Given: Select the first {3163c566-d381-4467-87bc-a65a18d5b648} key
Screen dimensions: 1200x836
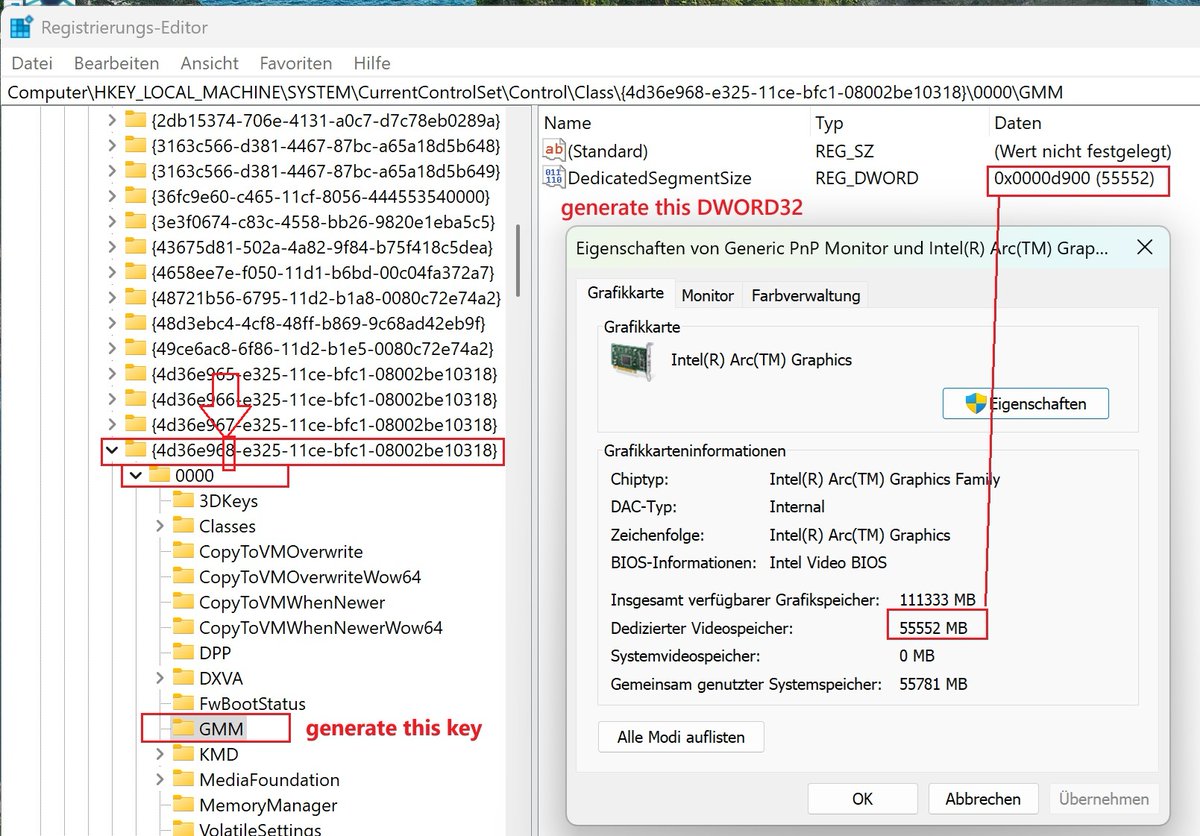Looking at the screenshot, I should 325,145.
